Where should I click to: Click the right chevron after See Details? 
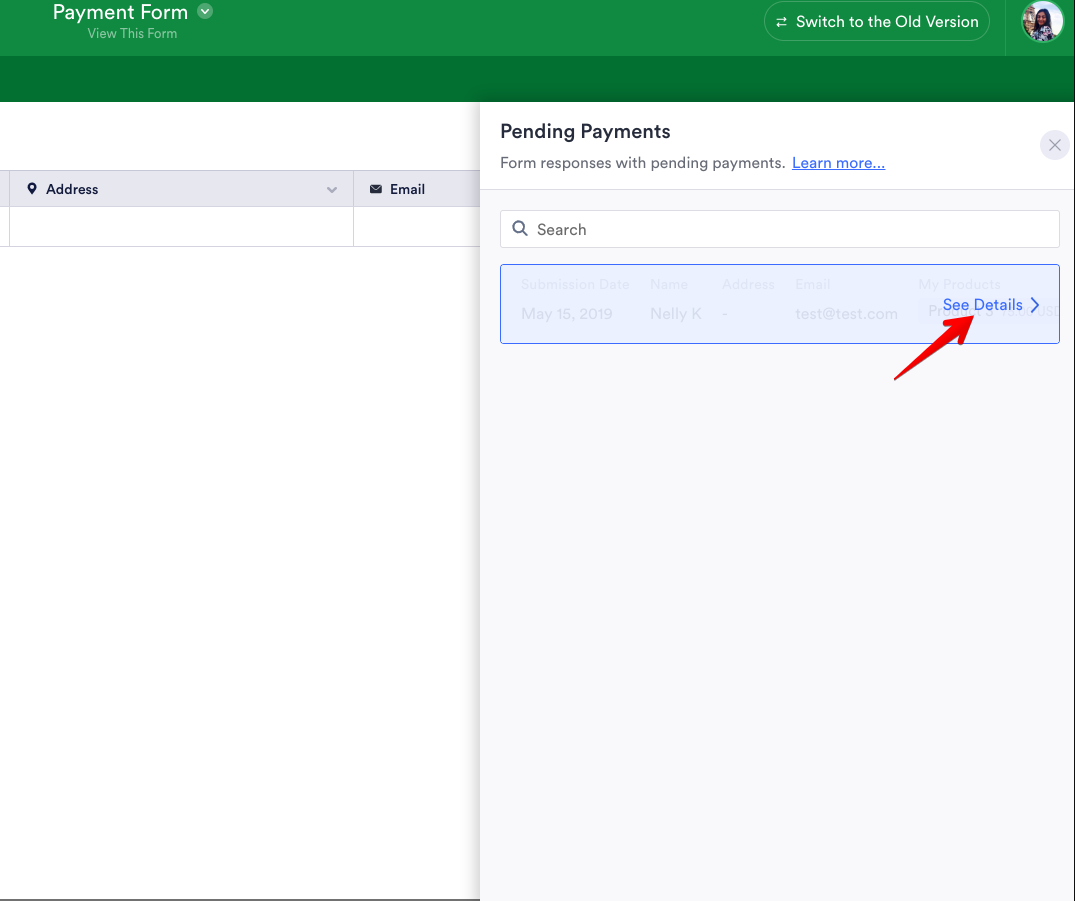coord(1035,305)
